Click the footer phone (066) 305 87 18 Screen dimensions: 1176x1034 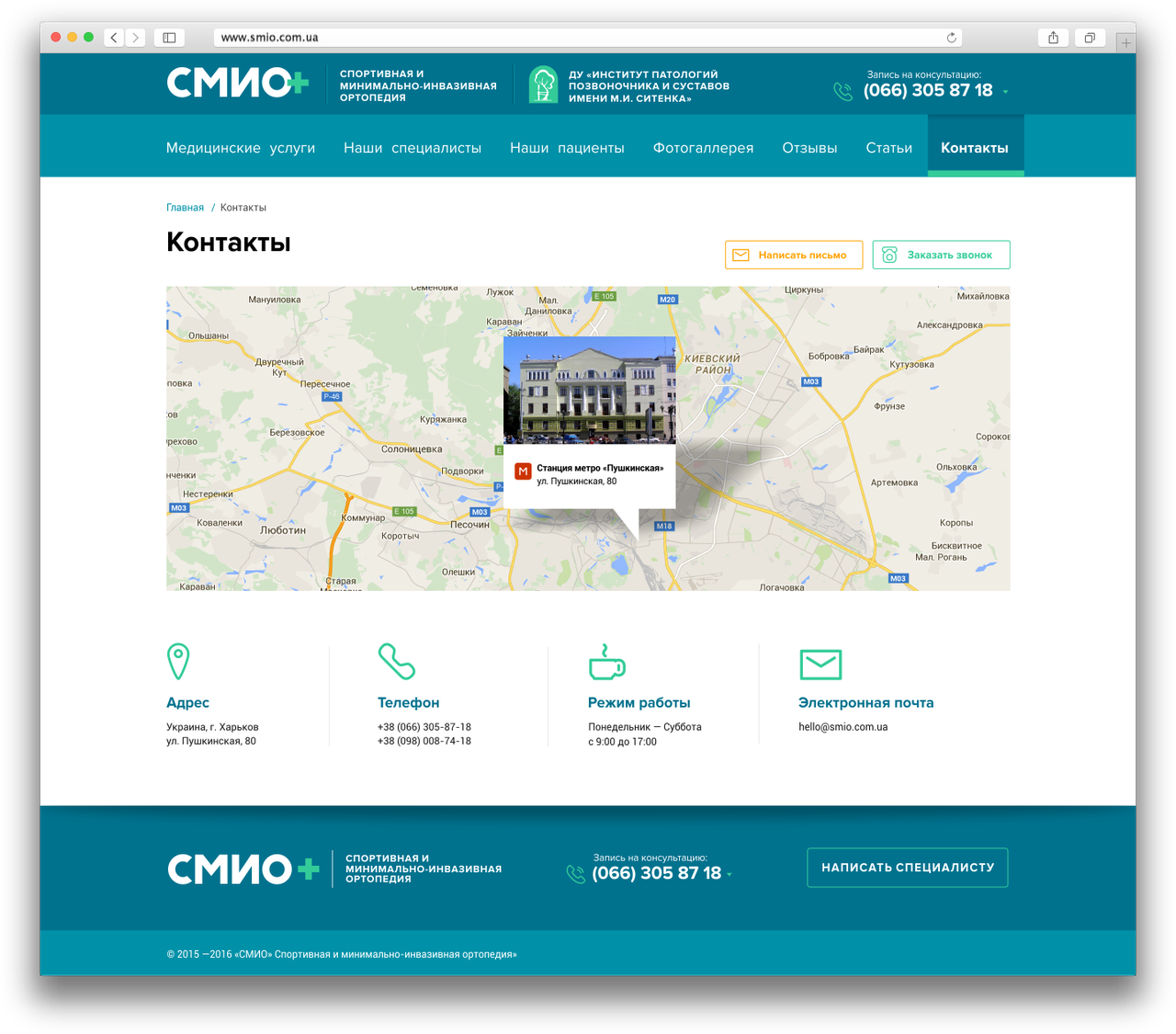point(656,873)
